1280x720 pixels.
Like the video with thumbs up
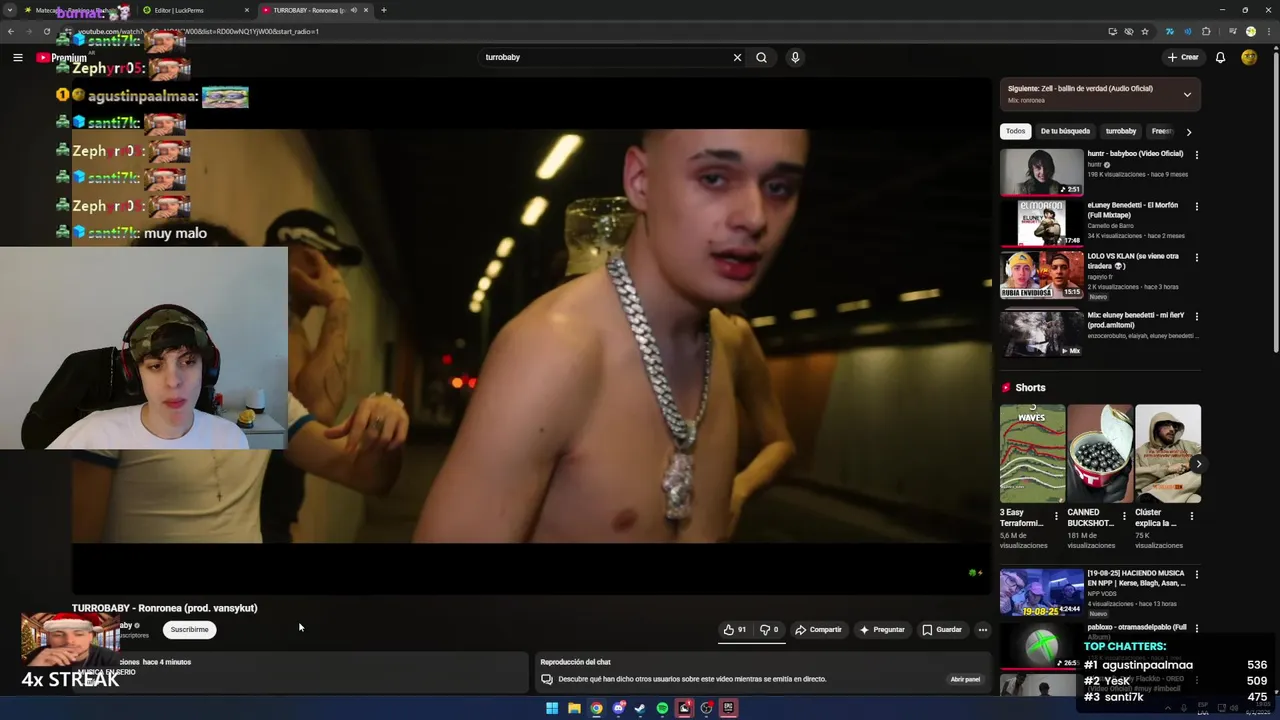[x=735, y=629]
